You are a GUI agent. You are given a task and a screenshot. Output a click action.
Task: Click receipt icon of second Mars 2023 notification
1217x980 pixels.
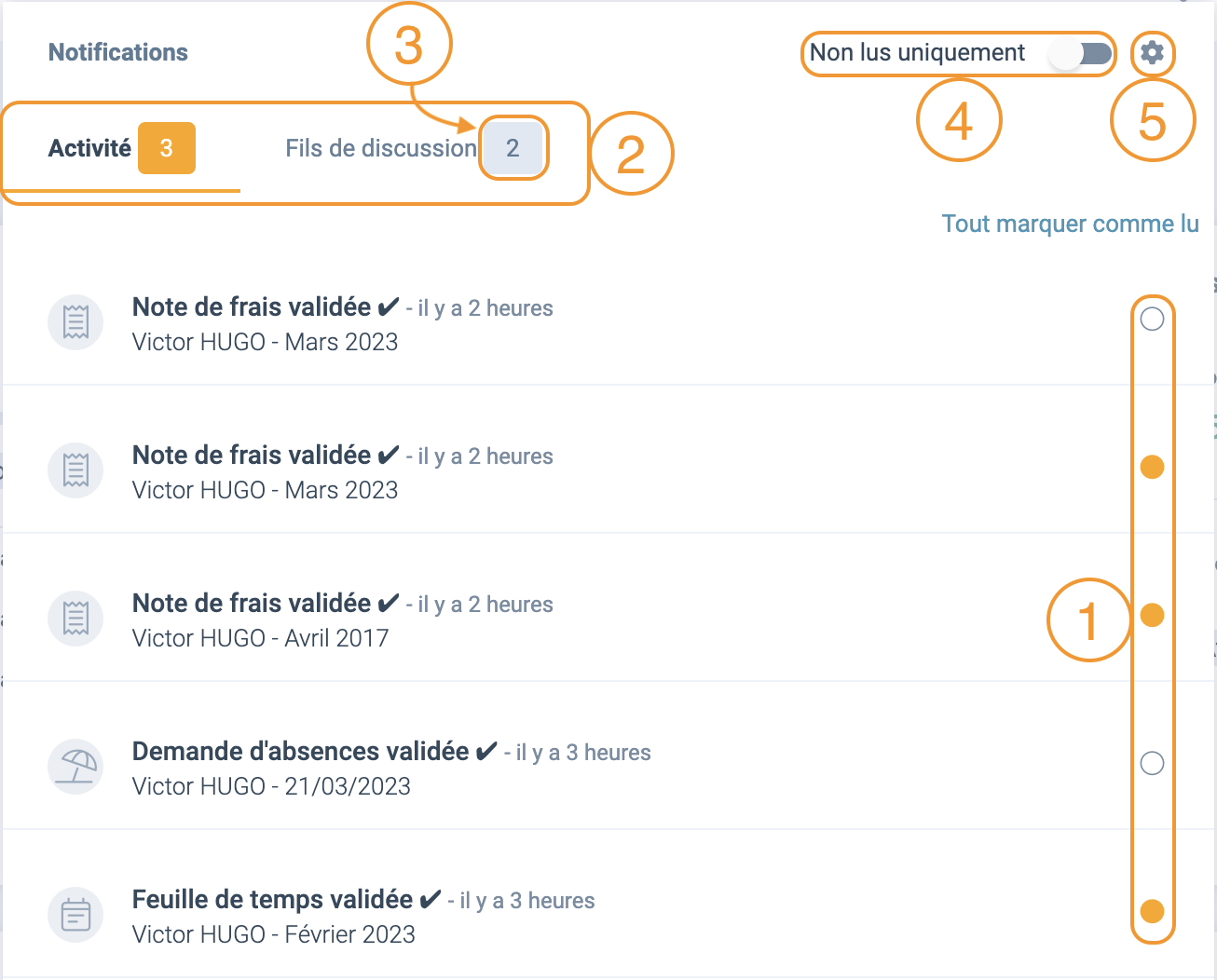point(75,470)
